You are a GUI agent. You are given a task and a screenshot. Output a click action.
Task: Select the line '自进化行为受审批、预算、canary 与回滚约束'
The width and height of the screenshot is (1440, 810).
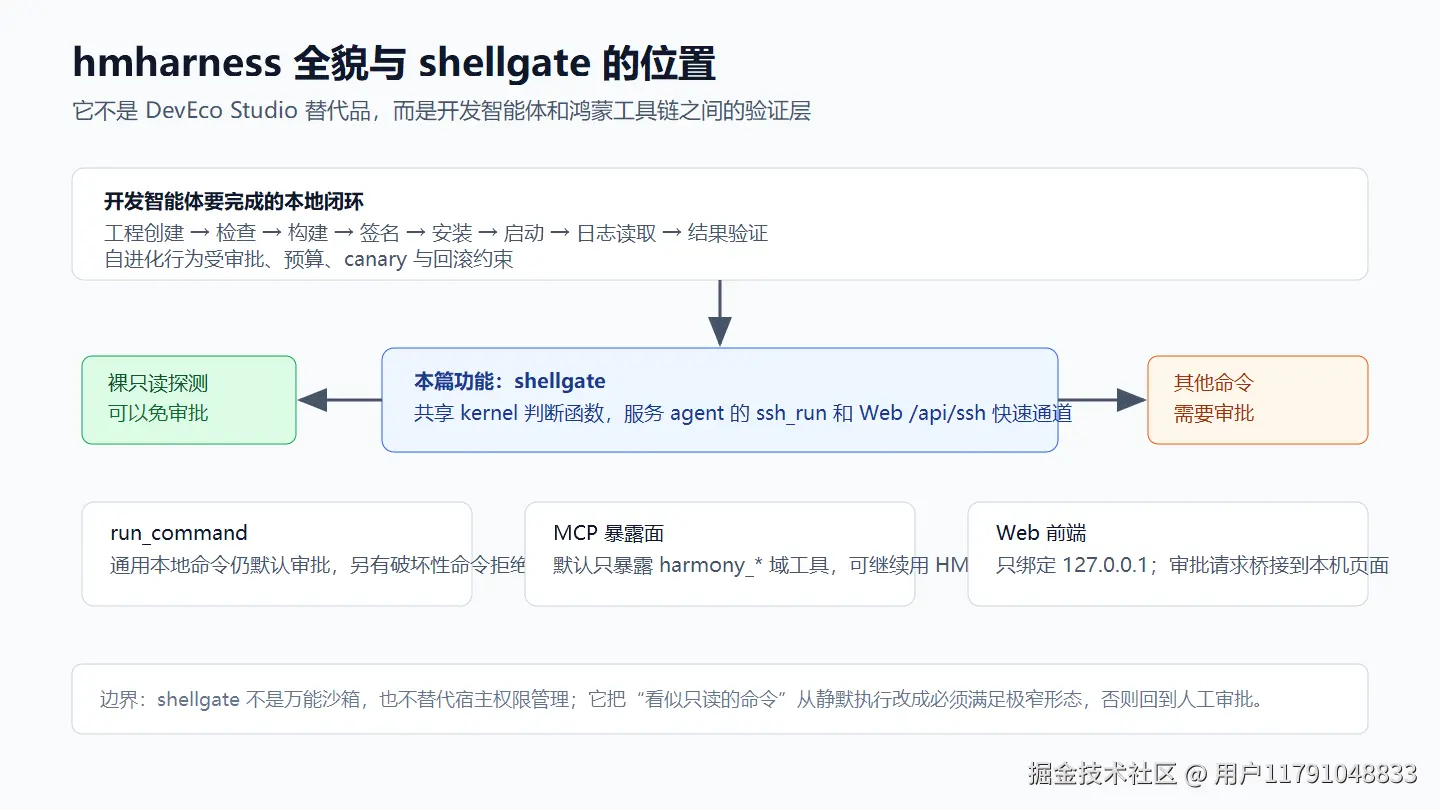(309, 259)
